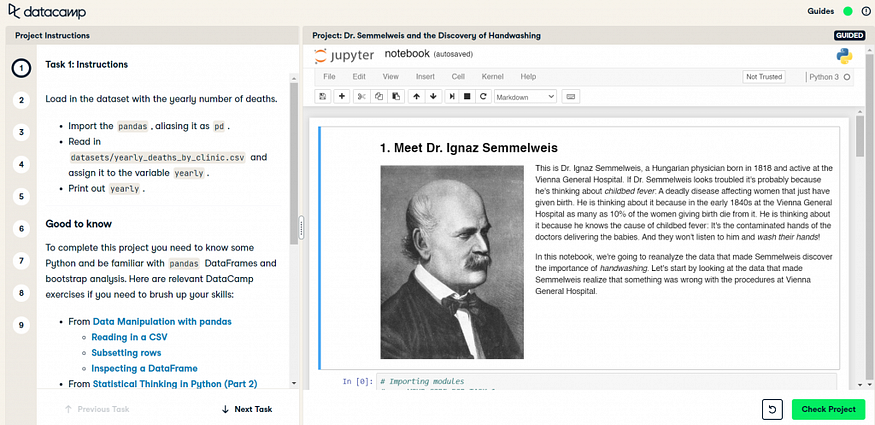Select task step 9 circle
Screen dimensions: 875x425
pyautogui.click(x=21, y=325)
